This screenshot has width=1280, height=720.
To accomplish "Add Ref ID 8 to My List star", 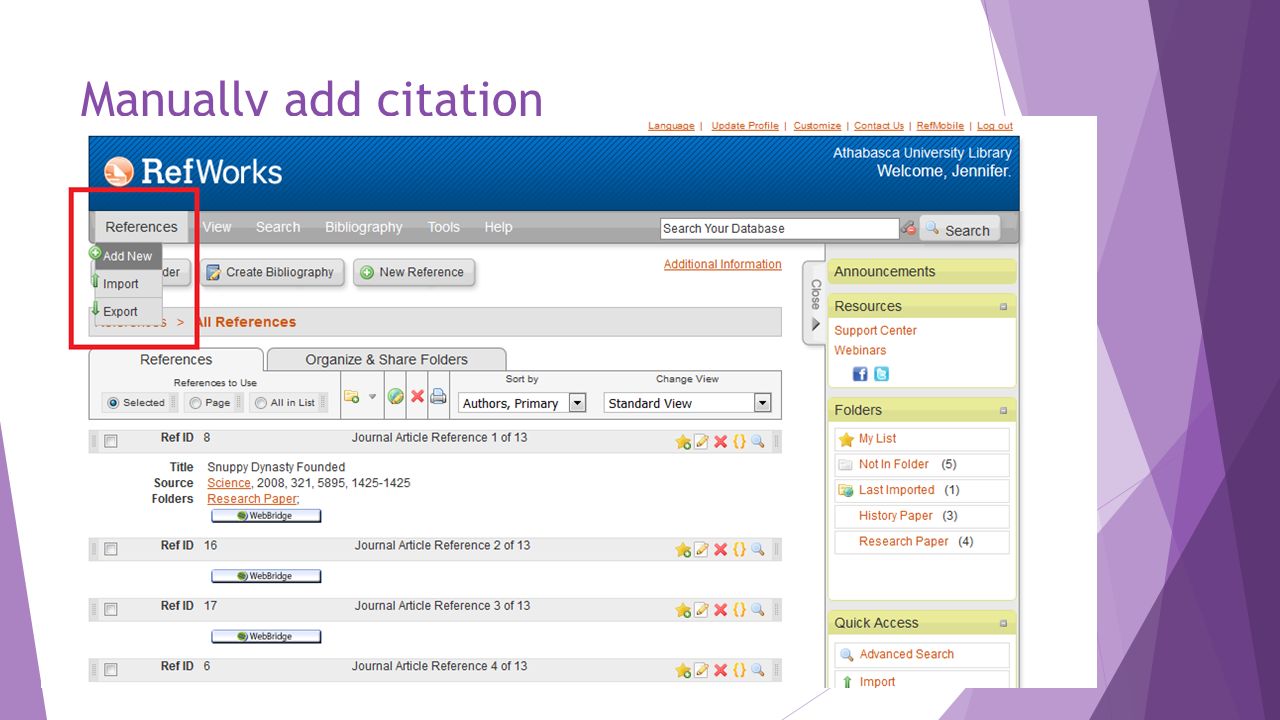I will point(683,441).
